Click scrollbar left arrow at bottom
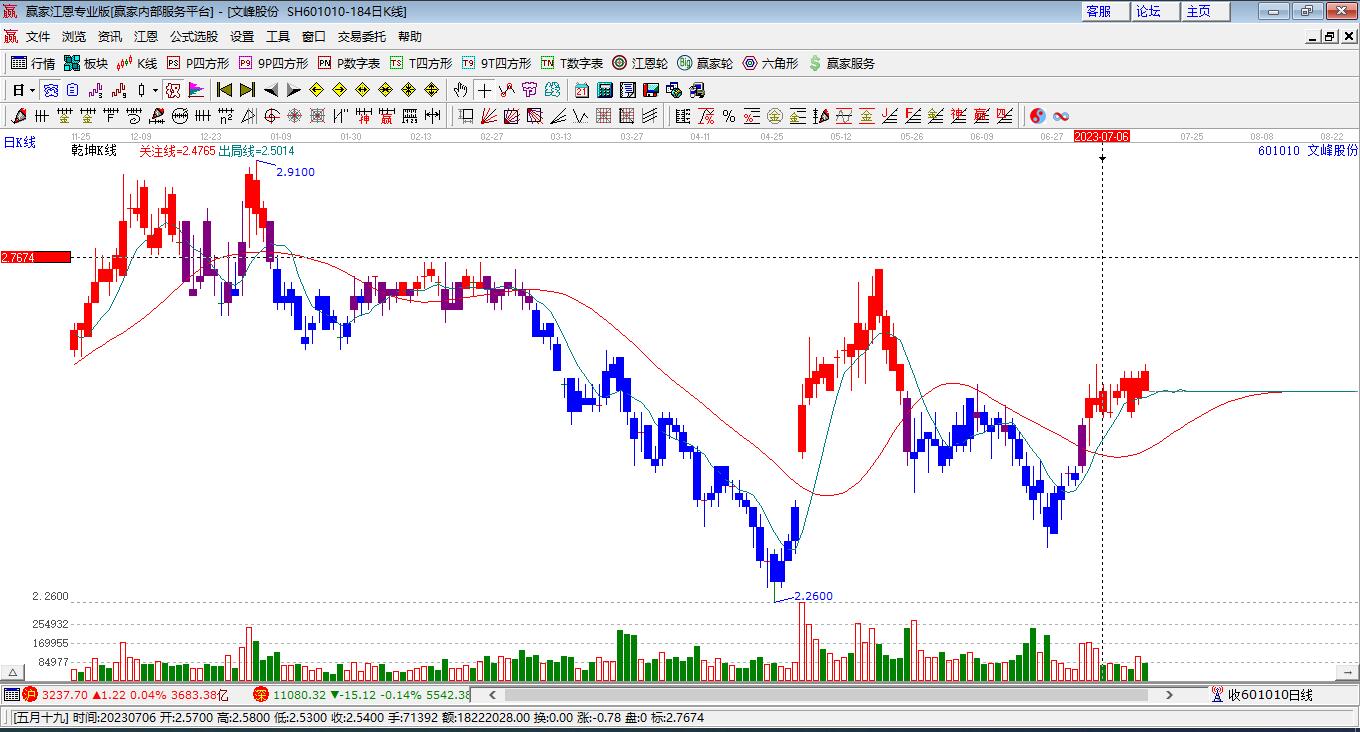Viewport: 1360px width, 732px height. 491,694
